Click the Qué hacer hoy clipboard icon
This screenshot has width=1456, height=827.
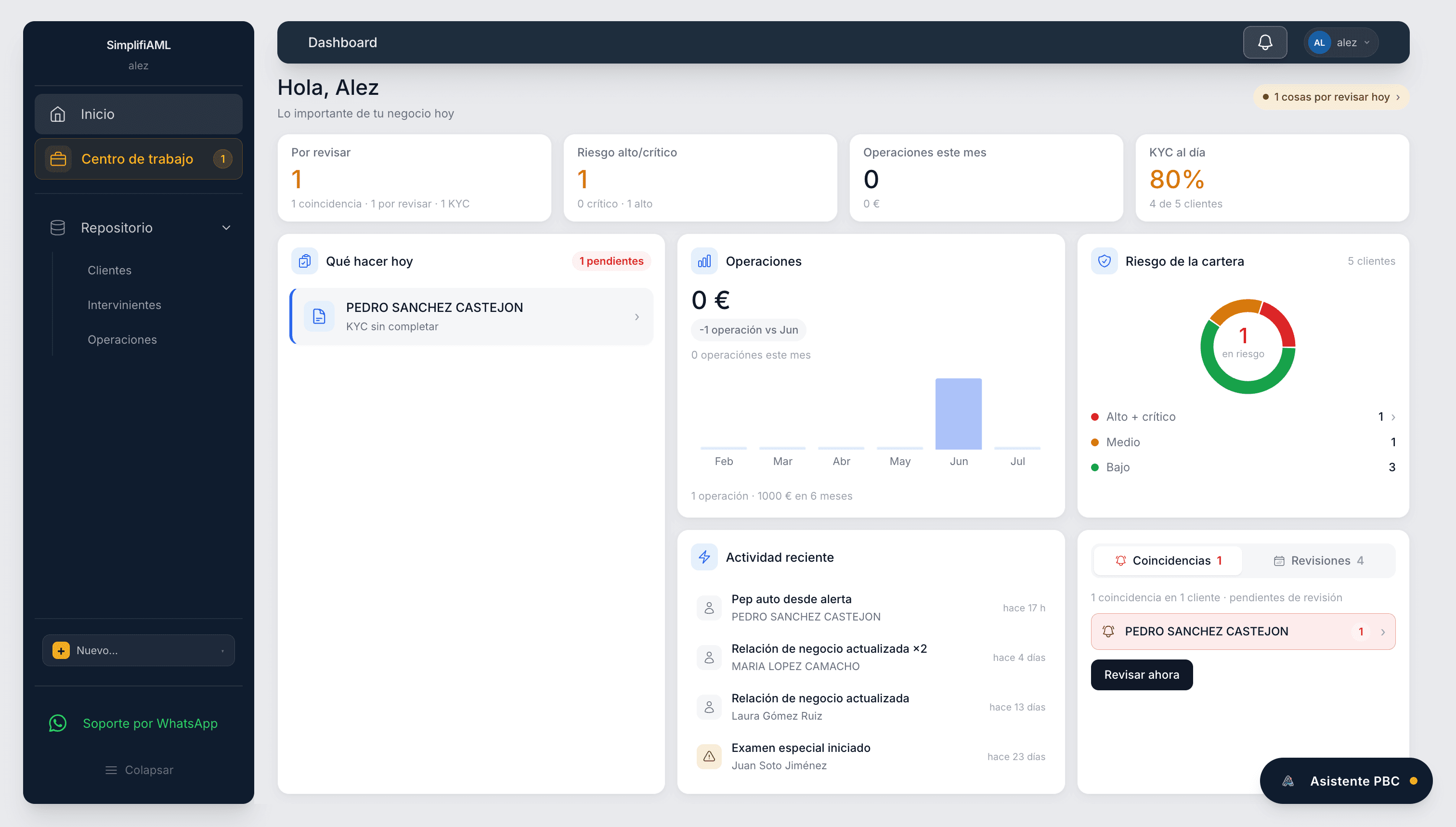(304, 261)
